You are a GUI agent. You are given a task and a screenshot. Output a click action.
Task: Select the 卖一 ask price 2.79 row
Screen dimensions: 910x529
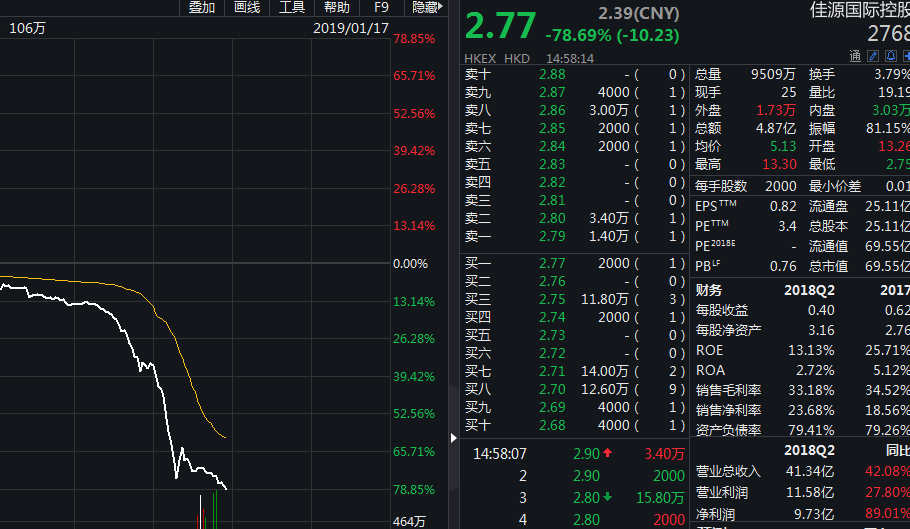click(575, 236)
